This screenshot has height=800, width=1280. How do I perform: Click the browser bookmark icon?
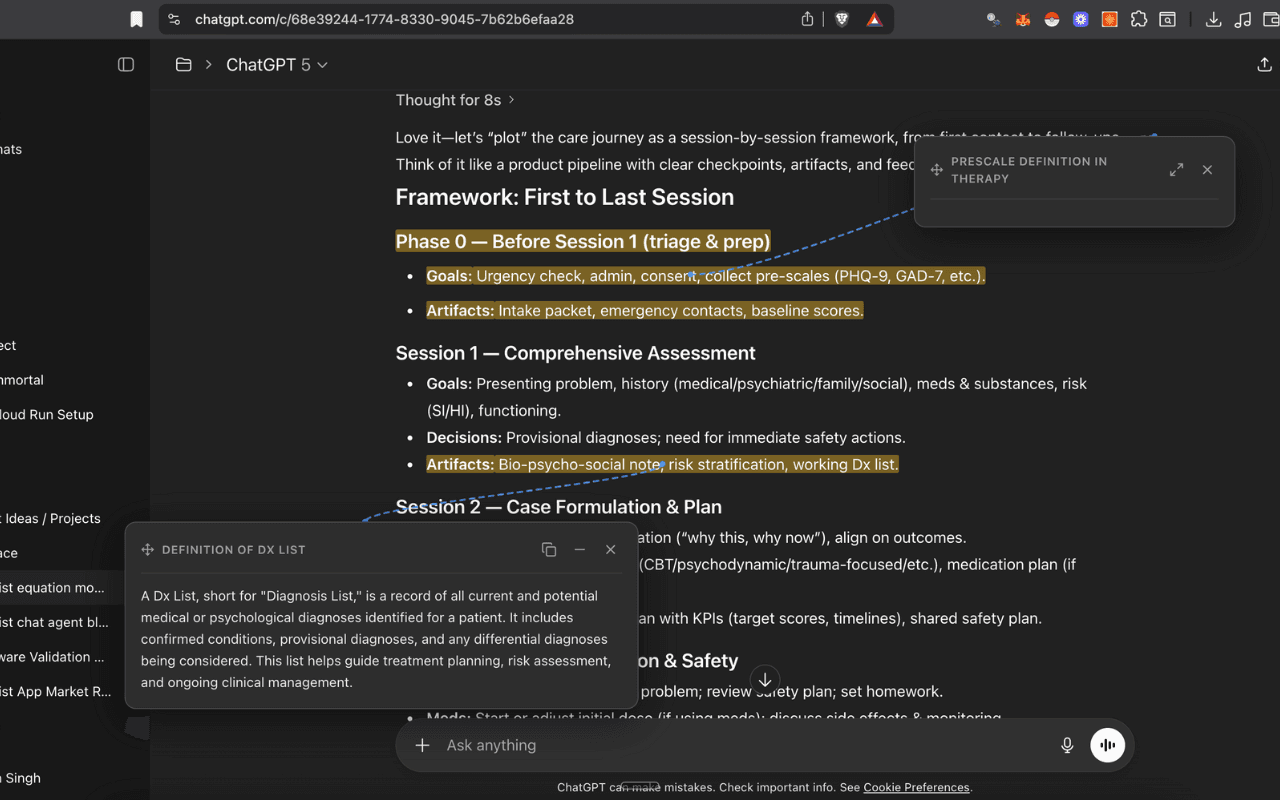136,19
